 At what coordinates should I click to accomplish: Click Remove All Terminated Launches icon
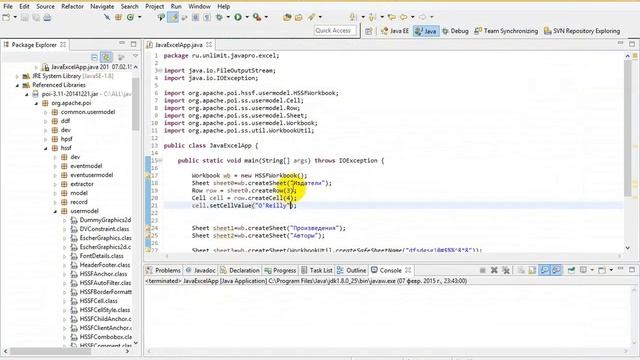pos(506,270)
